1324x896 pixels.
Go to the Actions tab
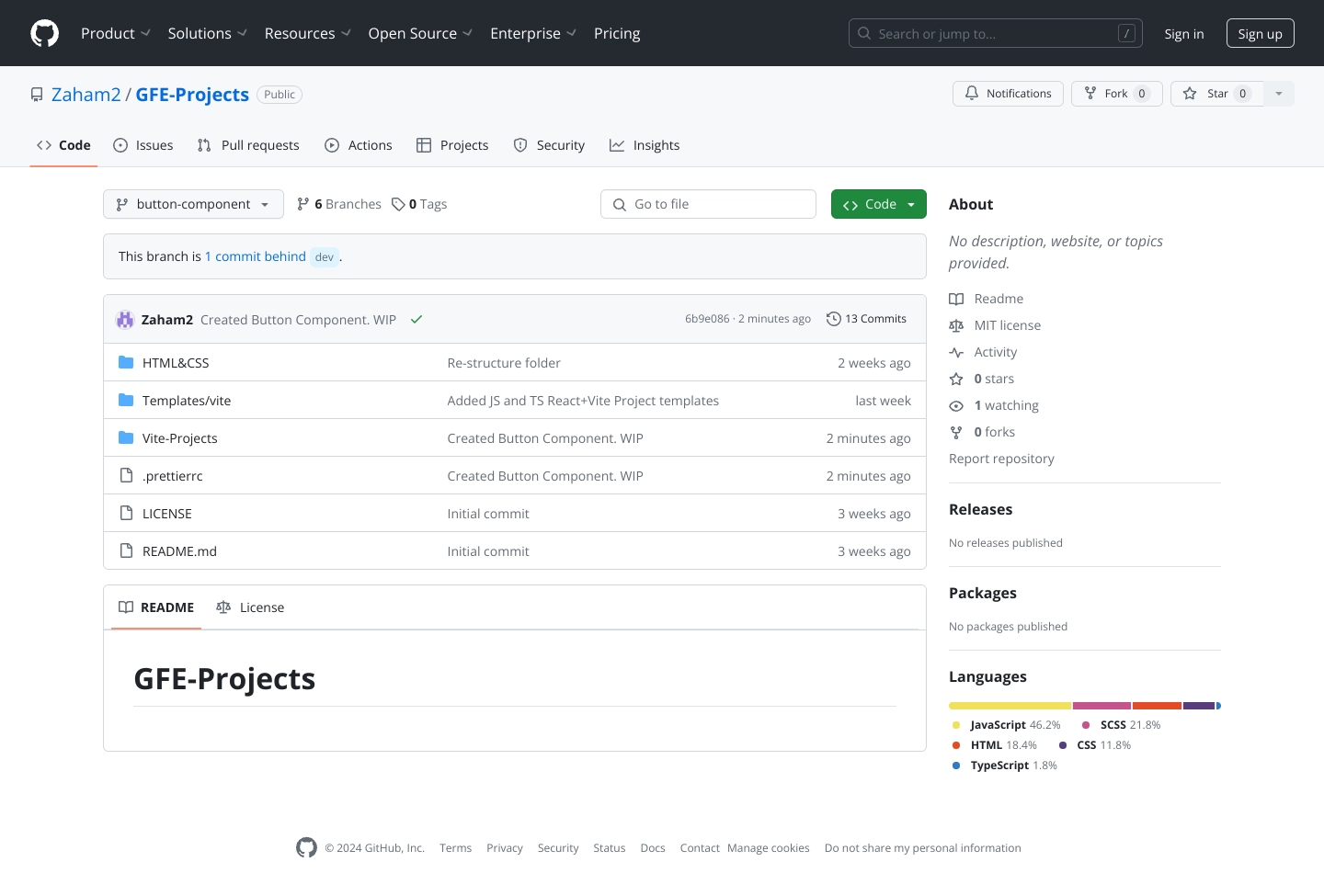[359, 145]
